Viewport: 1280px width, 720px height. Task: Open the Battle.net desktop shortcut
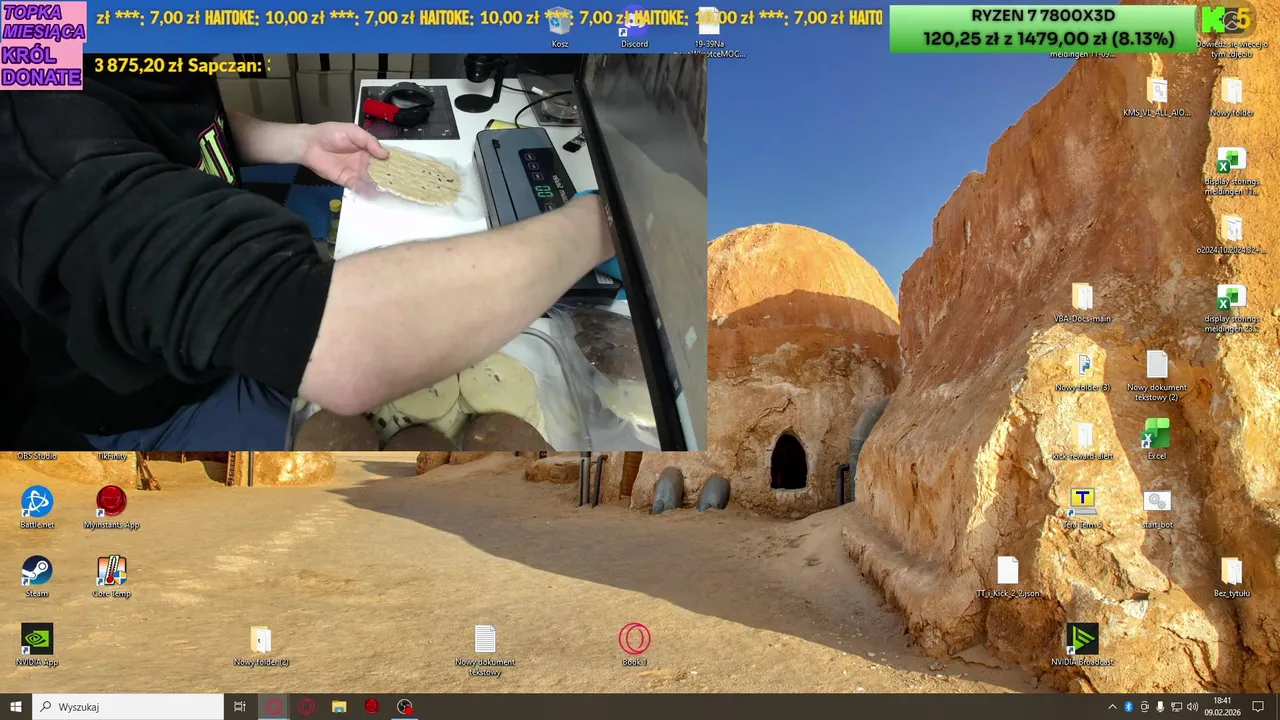pos(37,508)
